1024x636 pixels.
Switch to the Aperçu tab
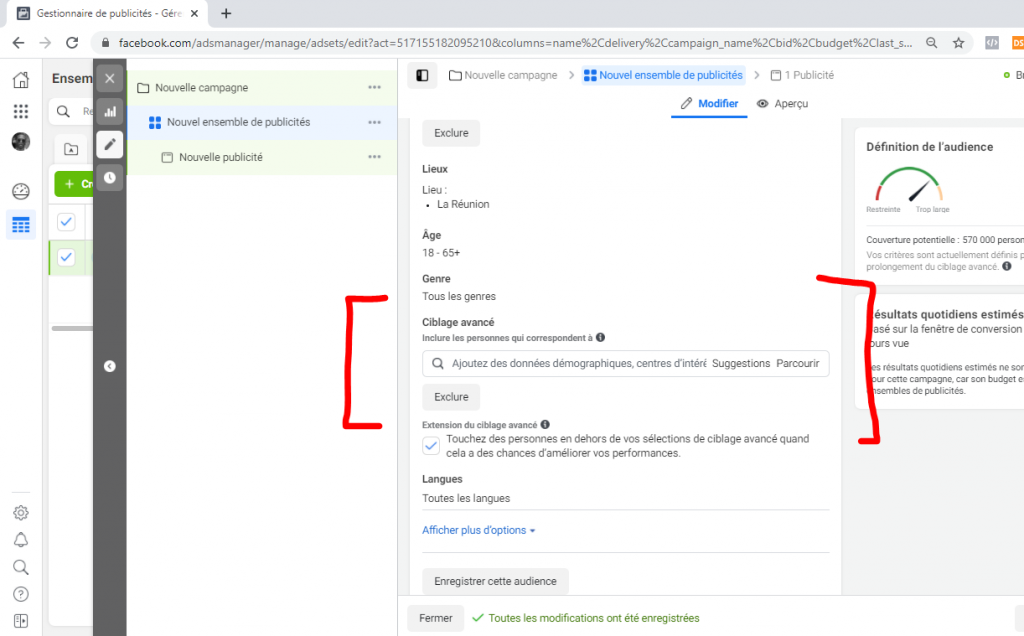coord(782,104)
